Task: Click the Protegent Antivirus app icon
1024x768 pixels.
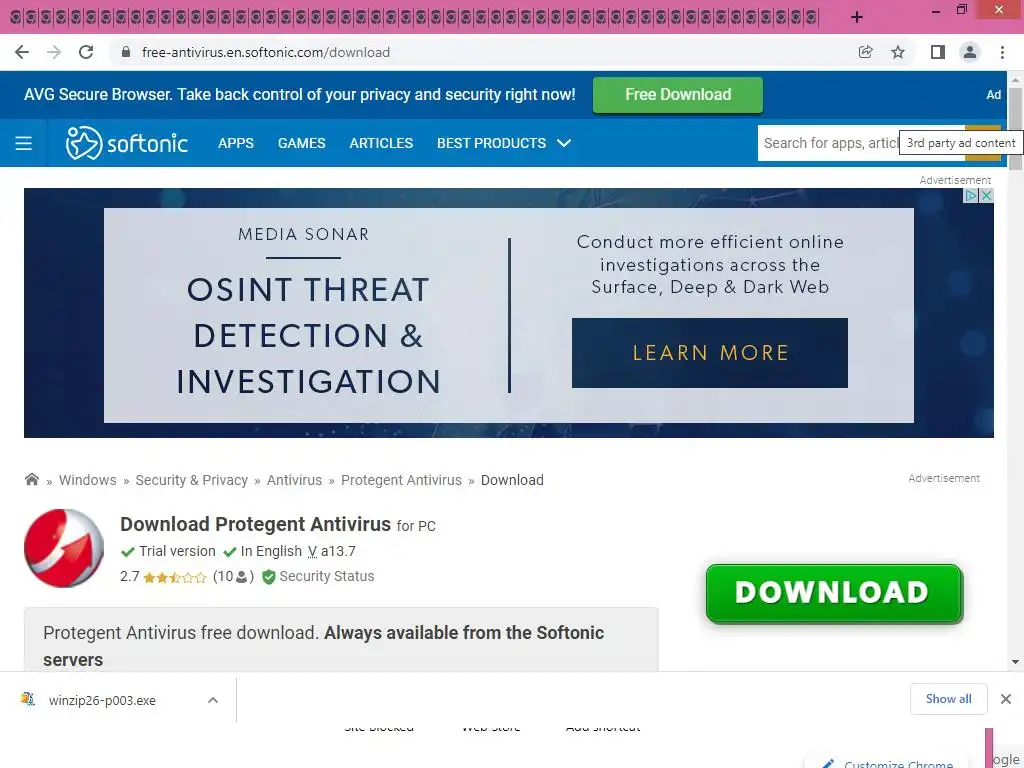Action: [63, 548]
